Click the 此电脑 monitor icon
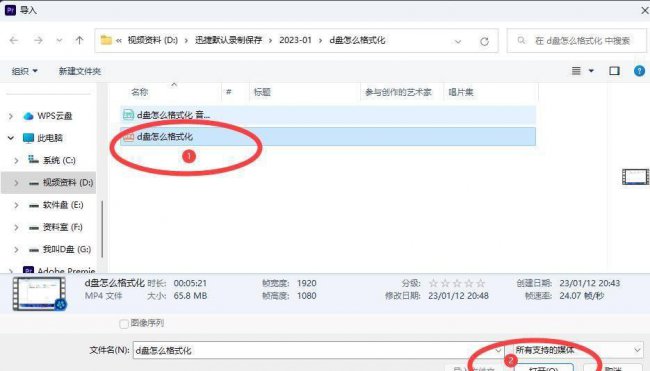The image size is (650, 371). 28,138
